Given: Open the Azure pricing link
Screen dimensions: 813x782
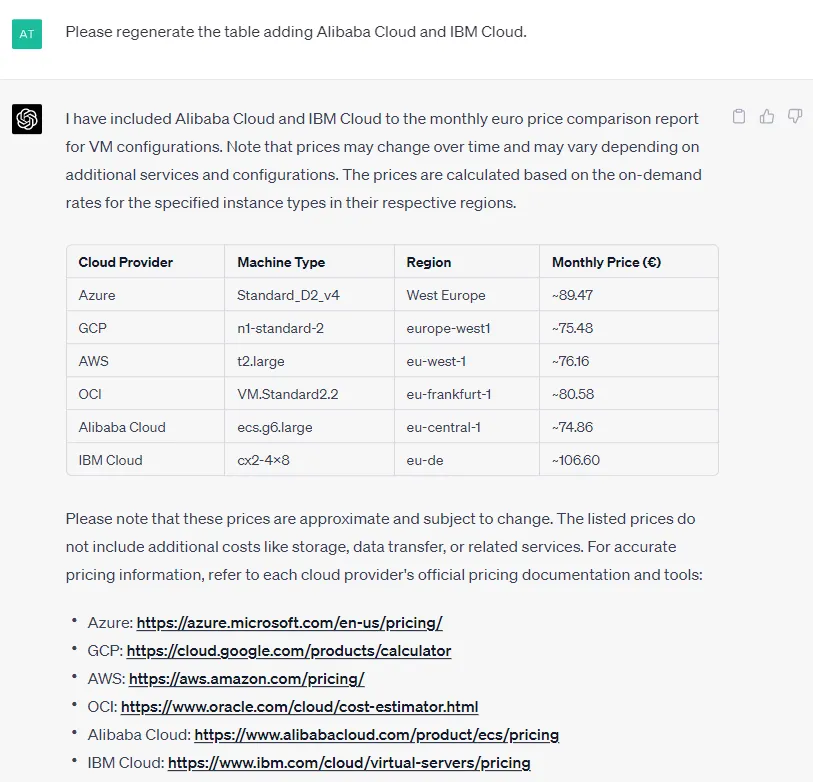Looking at the screenshot, I should point(289,623).
